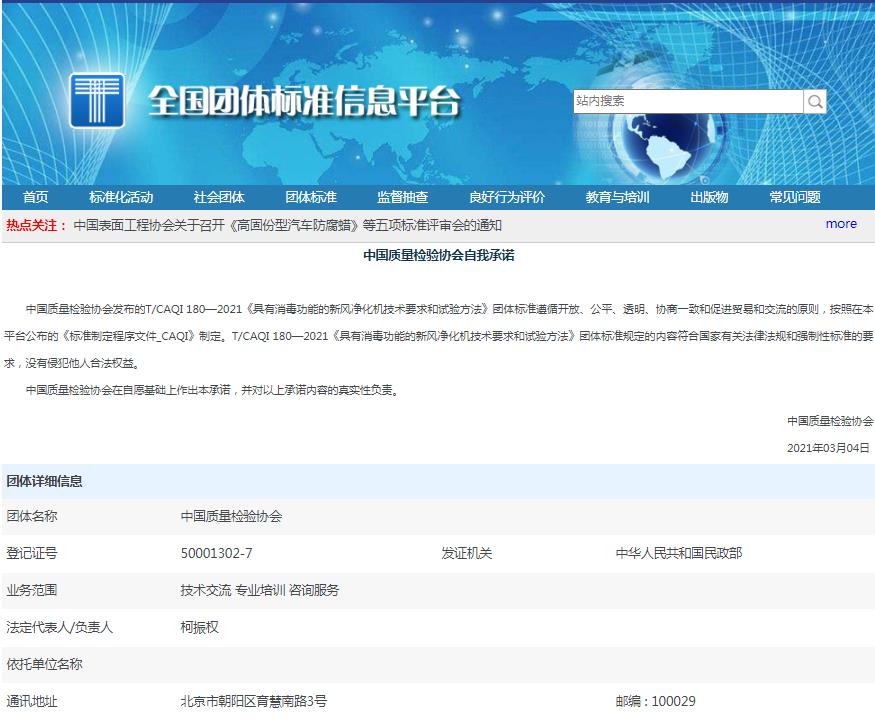Click the 登记证号 label

click(x=32, y=553)
